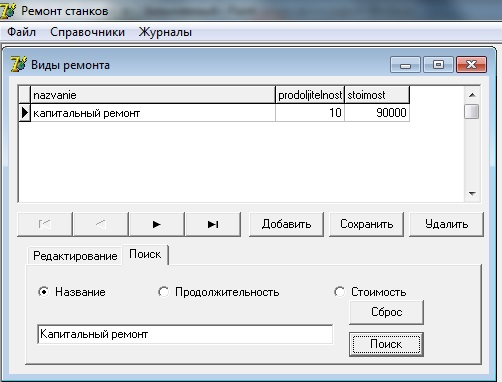Click the Виды ремонта window title icon
Screen dimensions: 502x382
pos(18,64)
